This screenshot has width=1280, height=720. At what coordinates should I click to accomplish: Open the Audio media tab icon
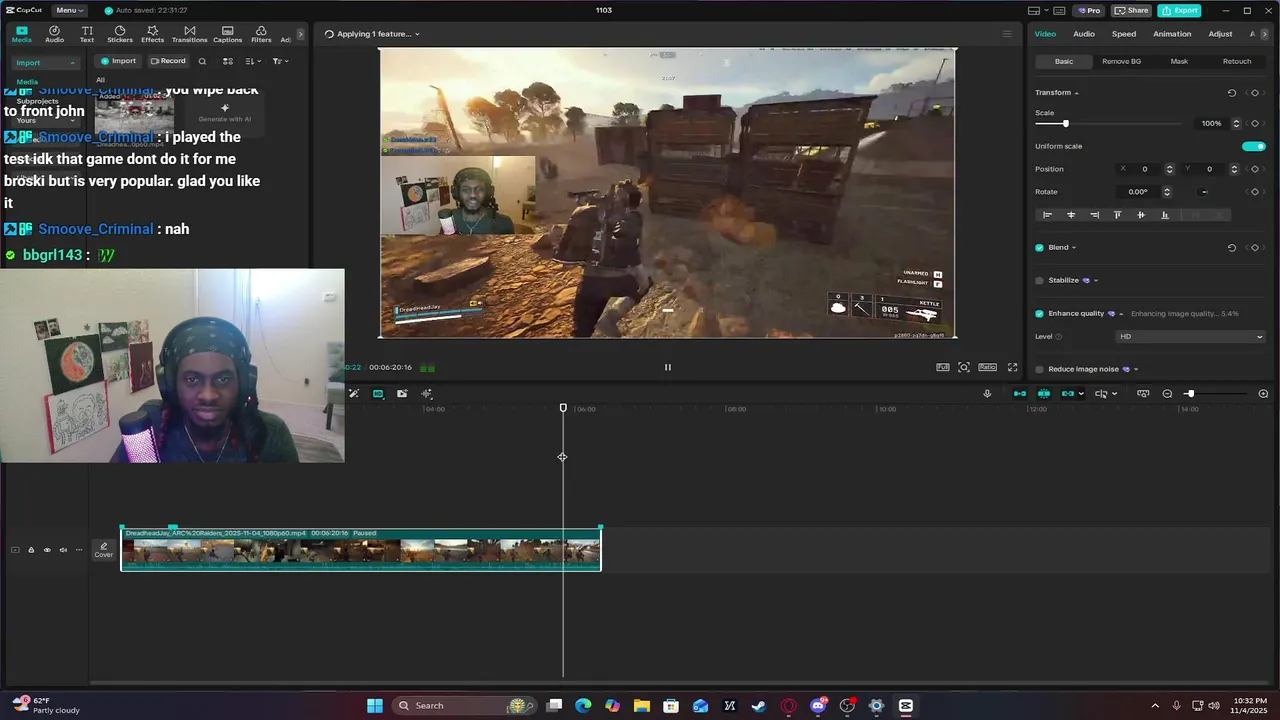point(54,34)
